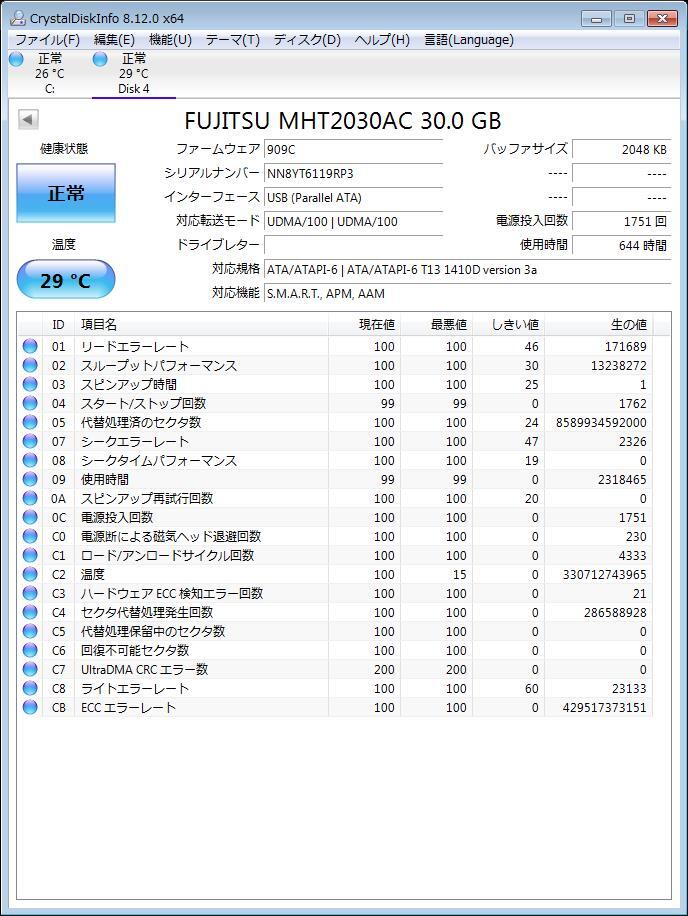
Task: Click the ファームウェア field showing 909C
Action: (353, 150)
